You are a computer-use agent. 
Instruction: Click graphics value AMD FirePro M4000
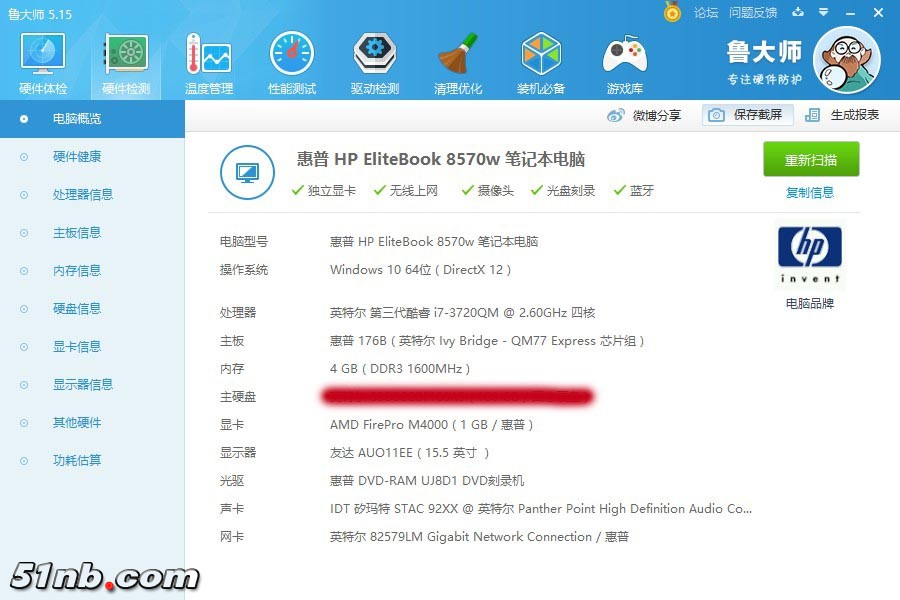point(432,425)
